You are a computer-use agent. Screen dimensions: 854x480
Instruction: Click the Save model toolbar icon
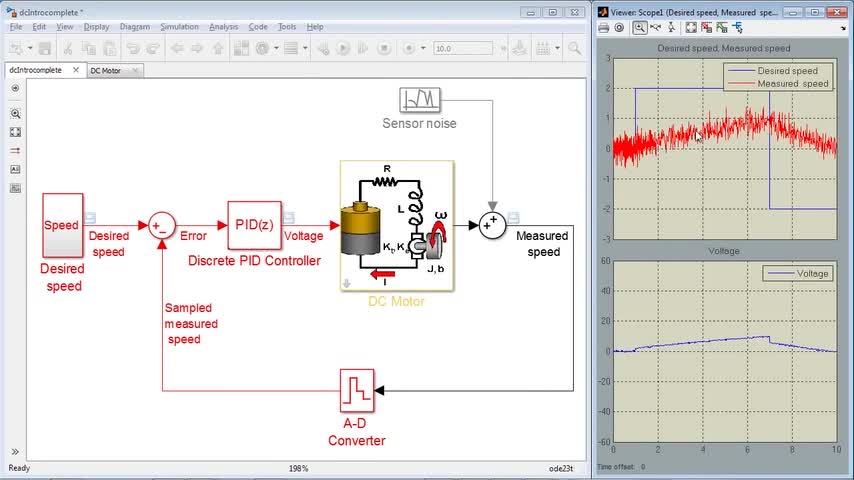coord(45,48)
